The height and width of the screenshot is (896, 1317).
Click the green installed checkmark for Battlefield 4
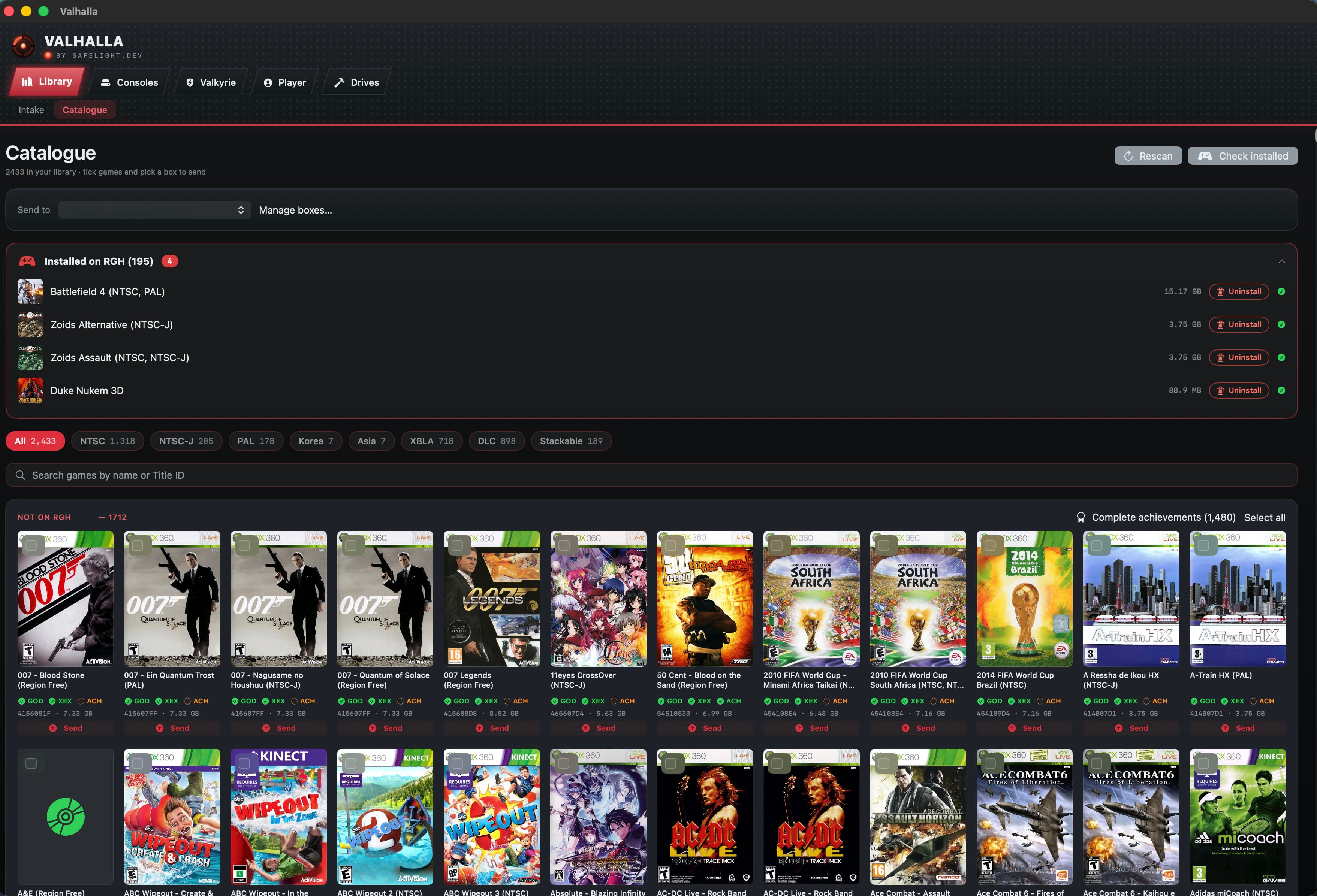(1281, 292)
